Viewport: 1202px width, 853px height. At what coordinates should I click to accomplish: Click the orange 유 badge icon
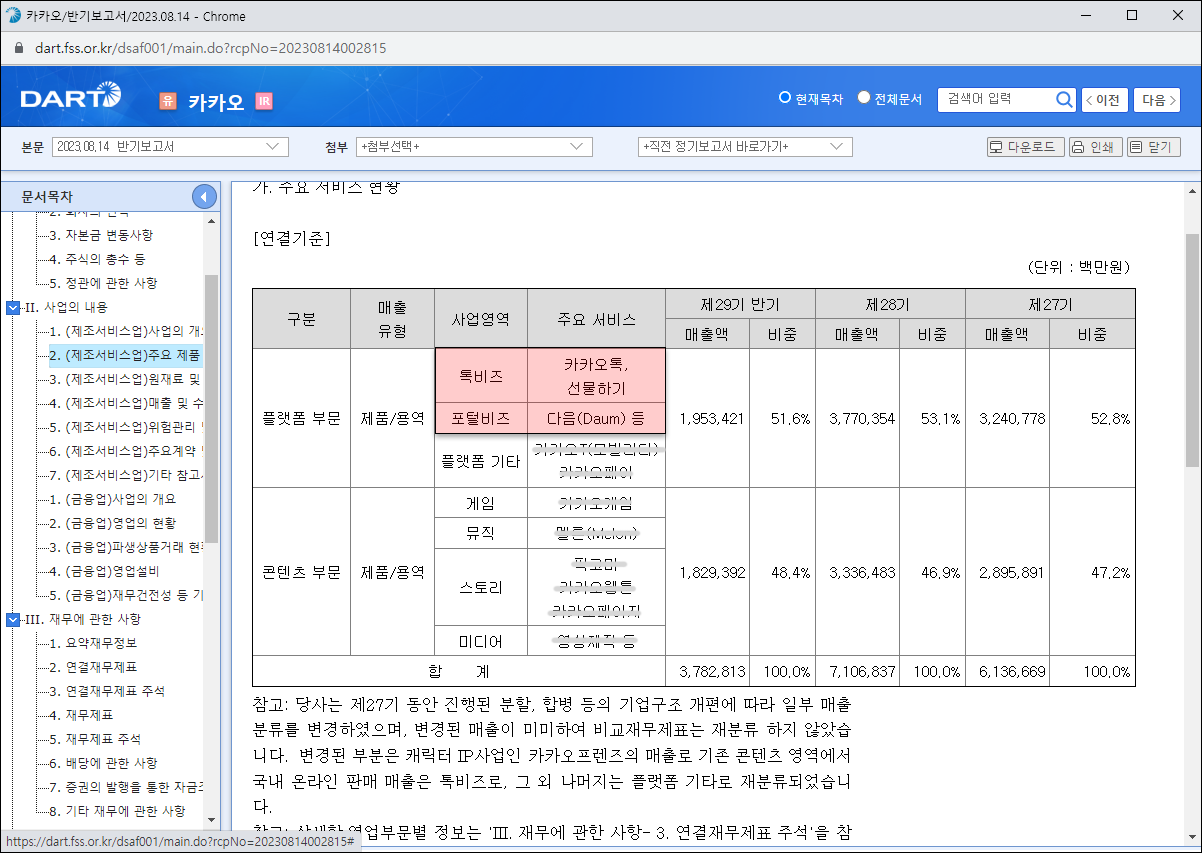tap(168, 101)
